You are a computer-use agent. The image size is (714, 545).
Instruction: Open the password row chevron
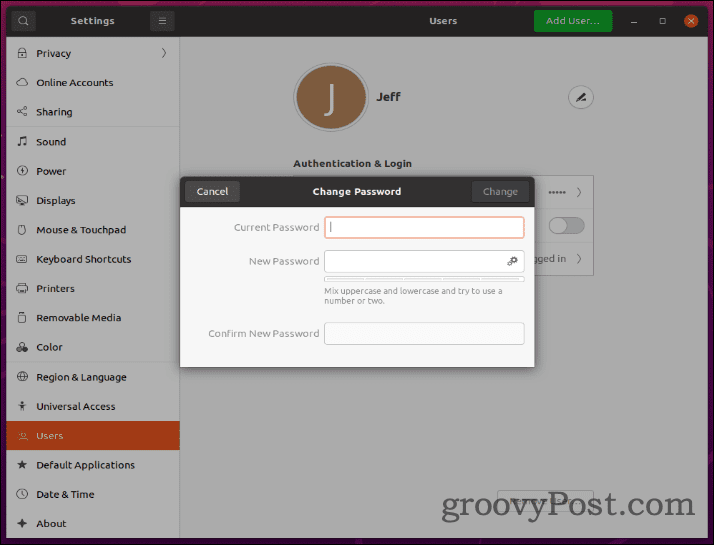[x=578, y=192]
